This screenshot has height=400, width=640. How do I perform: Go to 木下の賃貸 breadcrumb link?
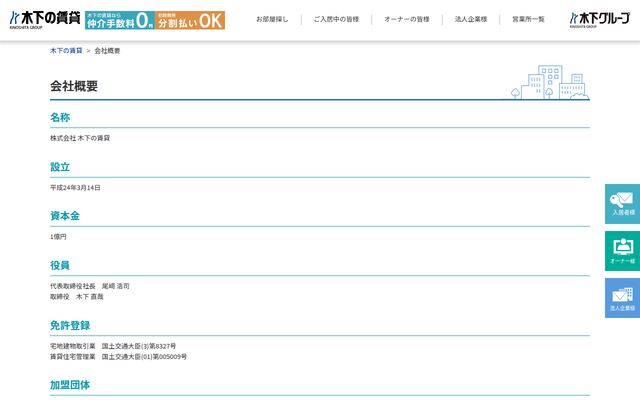tap(66, 51)
